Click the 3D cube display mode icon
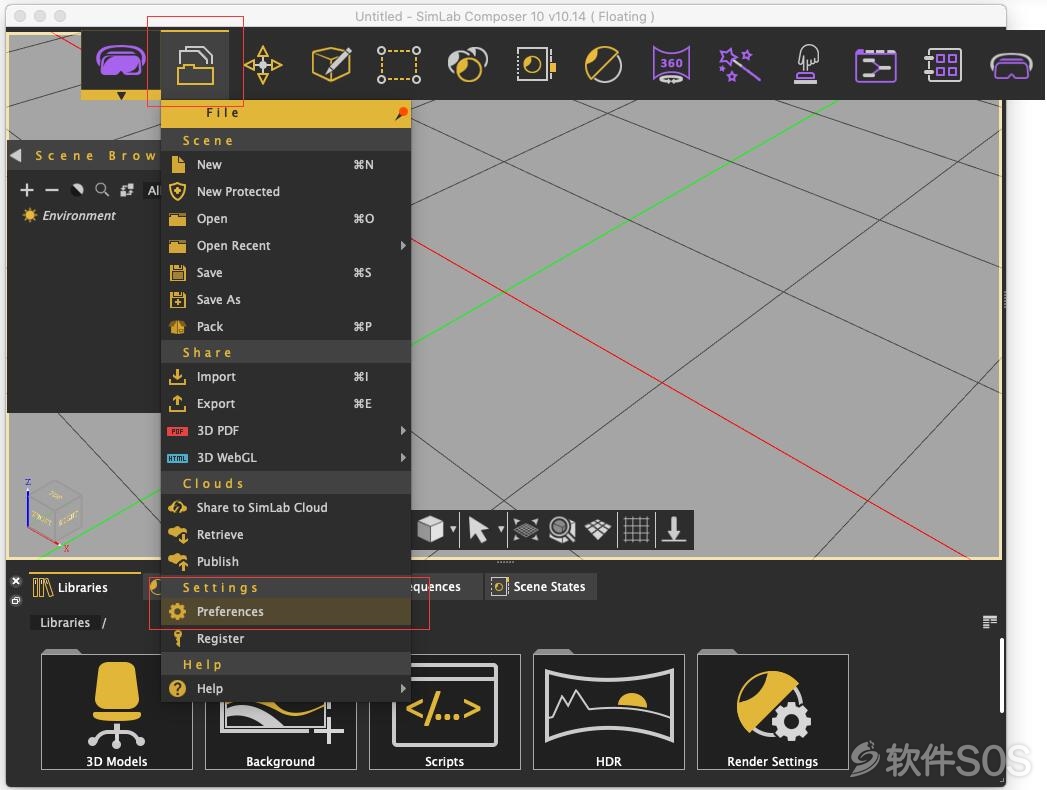 [x=430, y=530]
